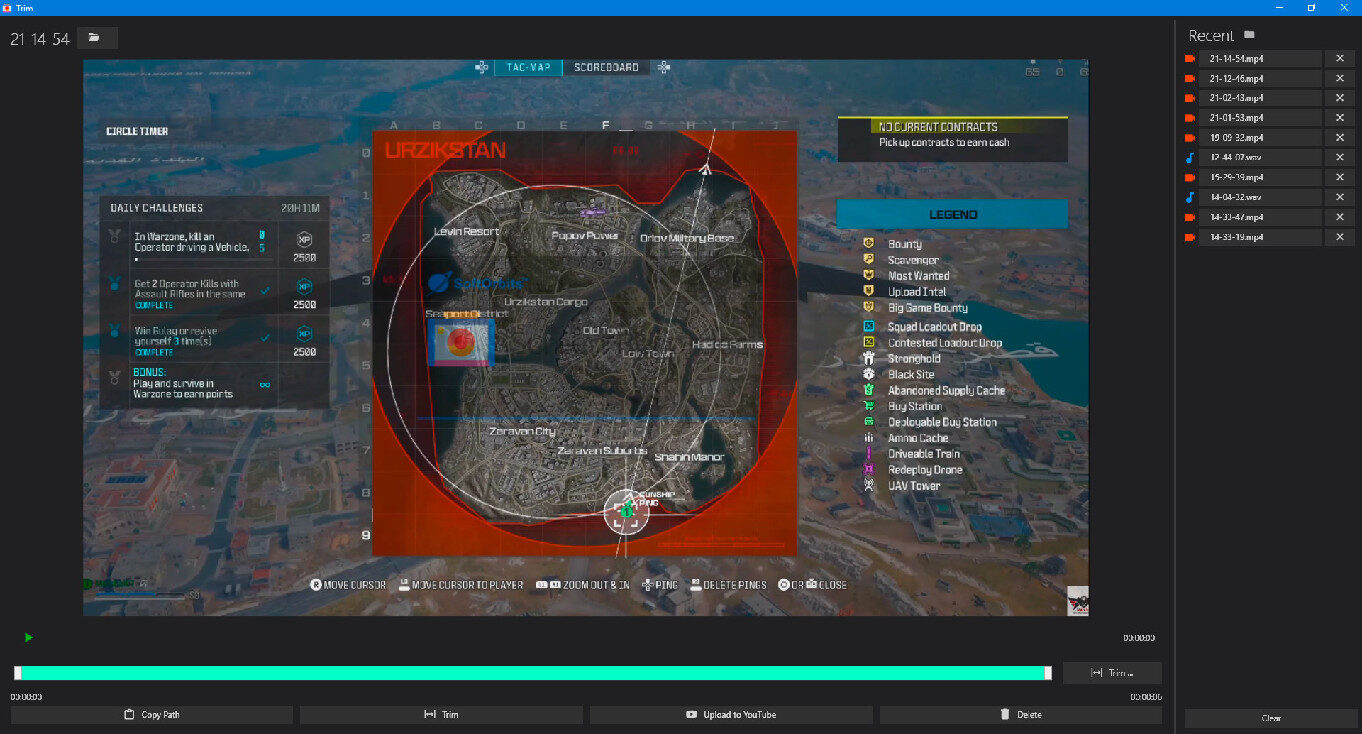
Task: Open recent file 14-33-47.mp4
Action: click(1260, 217)
